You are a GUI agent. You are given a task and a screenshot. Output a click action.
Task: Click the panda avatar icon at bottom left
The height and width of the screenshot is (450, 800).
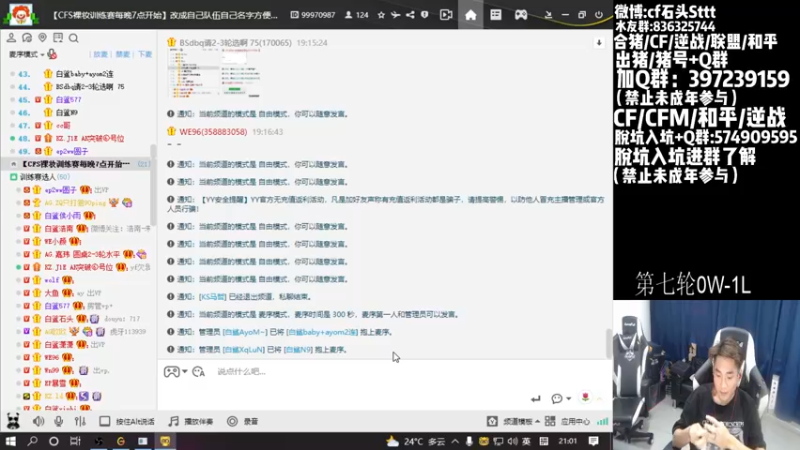click(13, 421)
